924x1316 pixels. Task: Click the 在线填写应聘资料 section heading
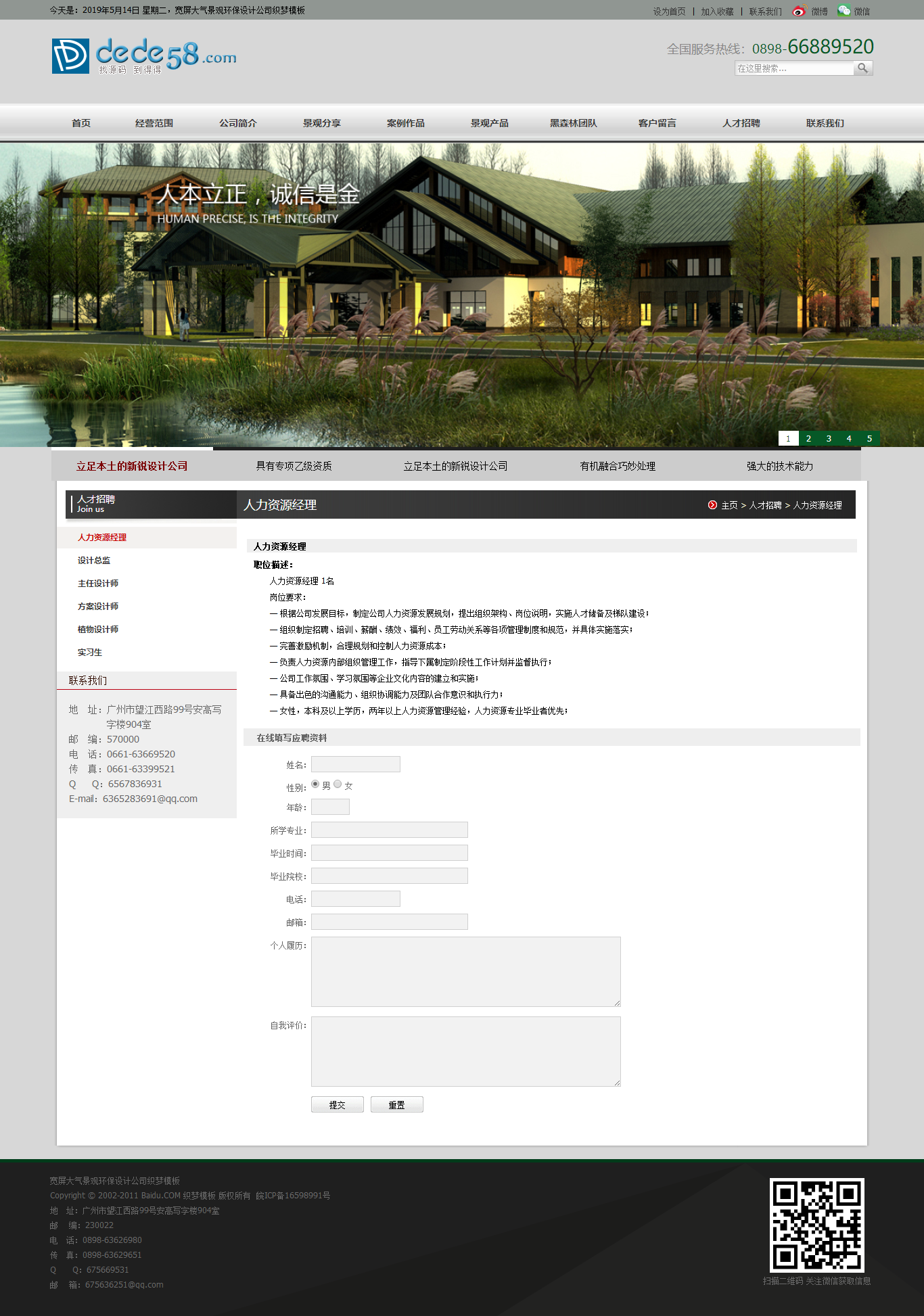[292, 738]
